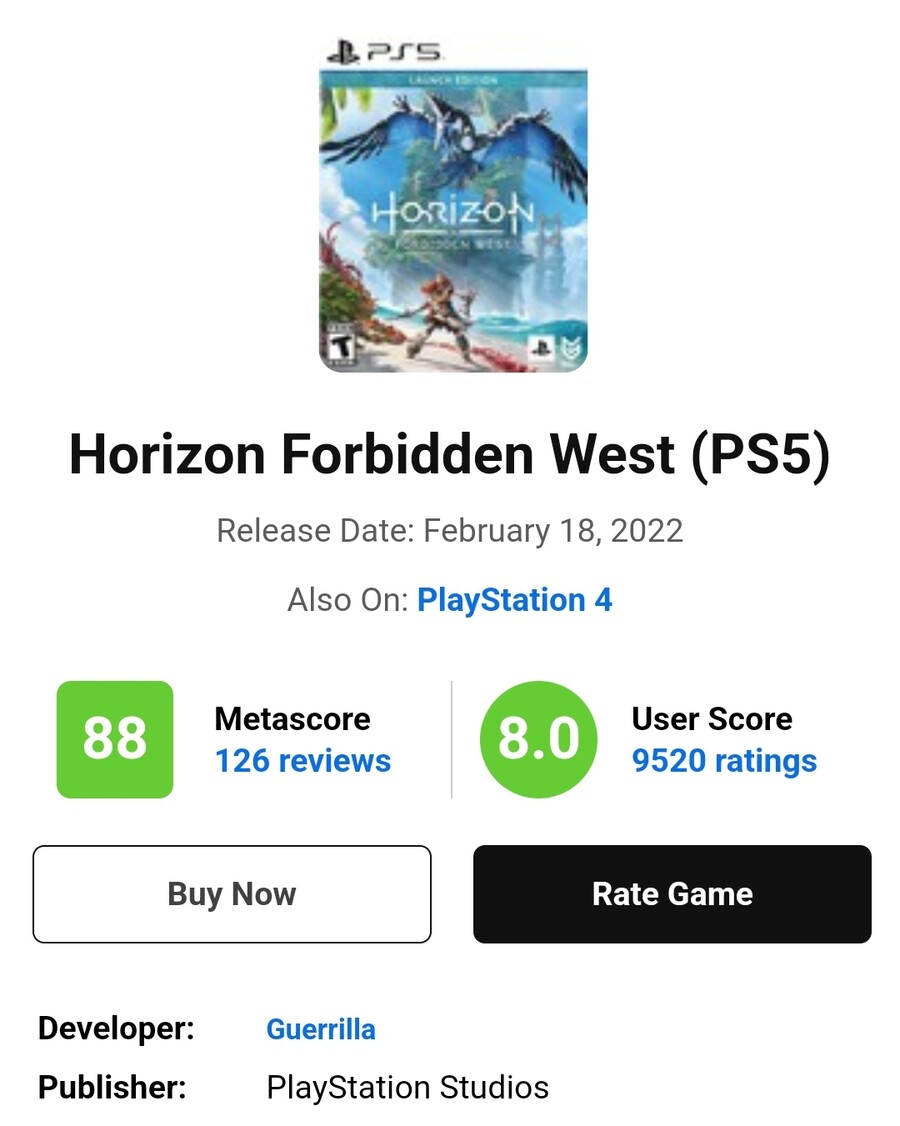Click the Metascore label text
This screenshot has height=1126, width=900.
[x=292, y=719]
